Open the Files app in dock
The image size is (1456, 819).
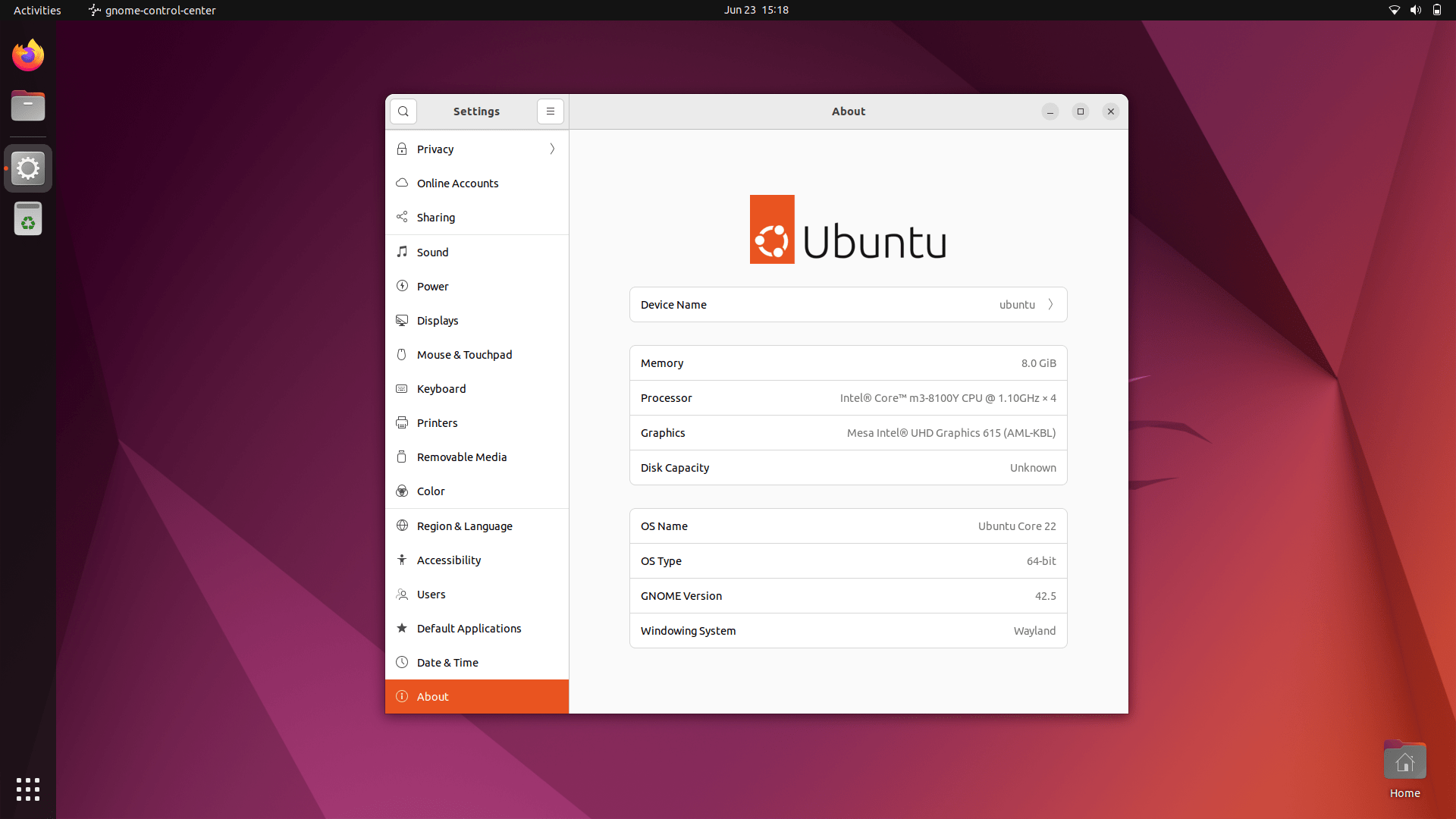click(28, 106)
